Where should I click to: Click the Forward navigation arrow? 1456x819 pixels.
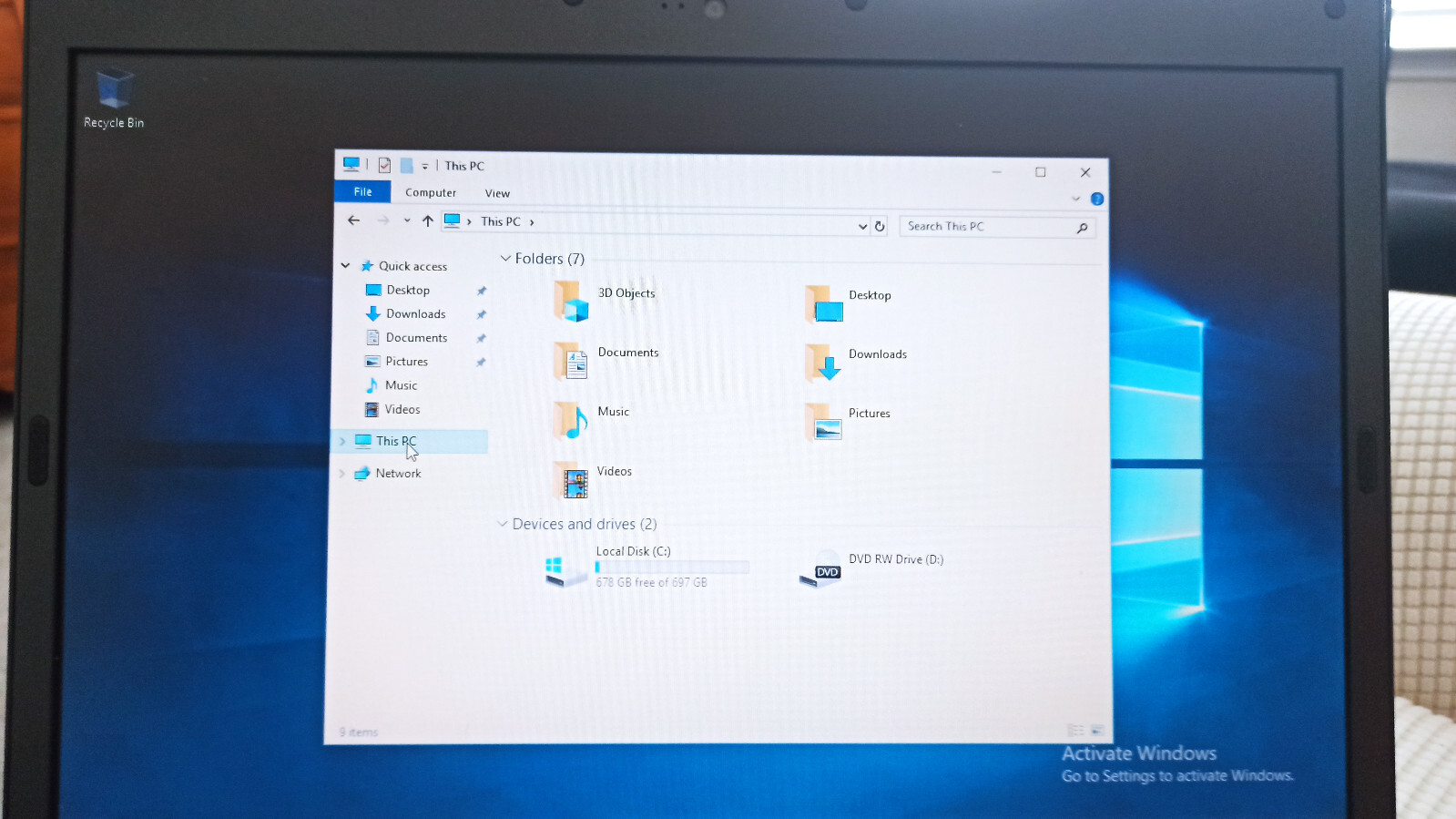(x=383, y=220)
